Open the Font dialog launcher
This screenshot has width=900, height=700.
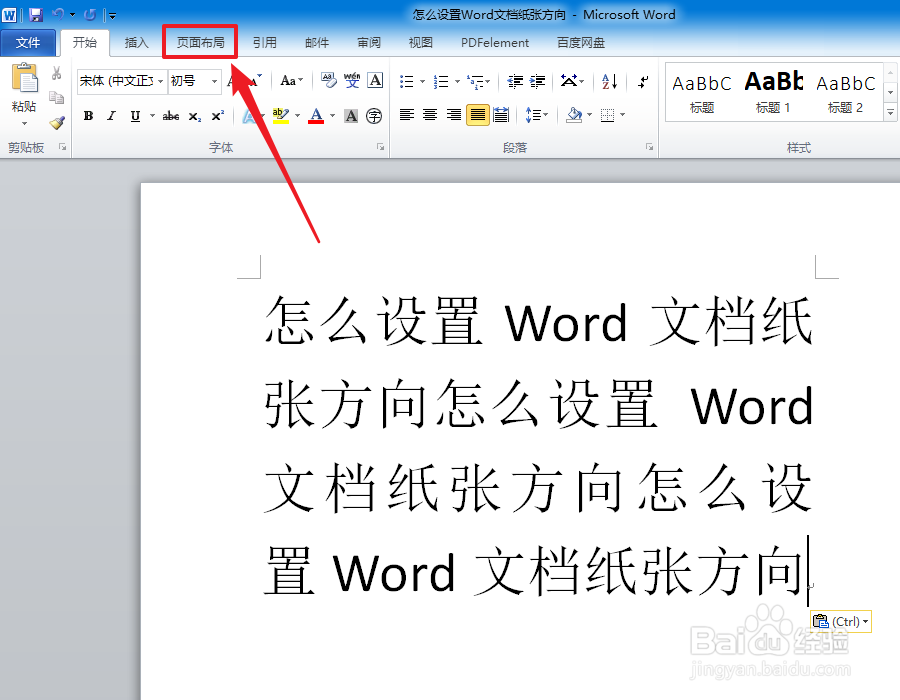380,147
